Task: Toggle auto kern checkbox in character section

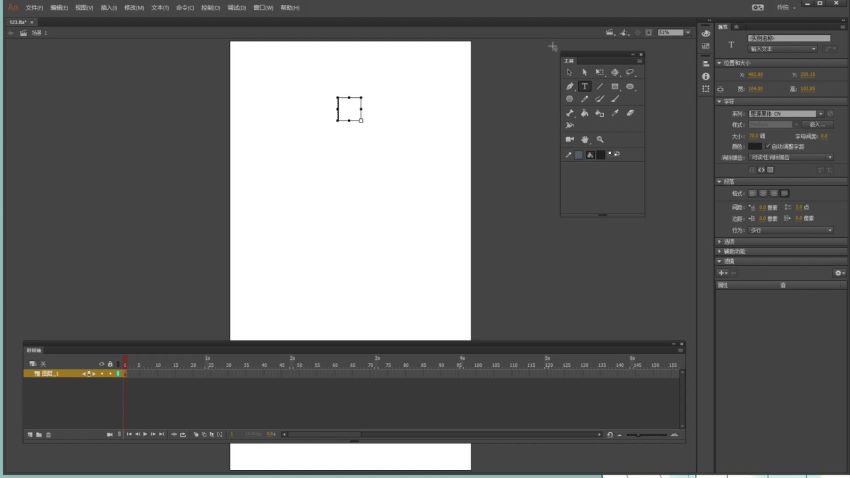Action: click(x=768, y=146)
